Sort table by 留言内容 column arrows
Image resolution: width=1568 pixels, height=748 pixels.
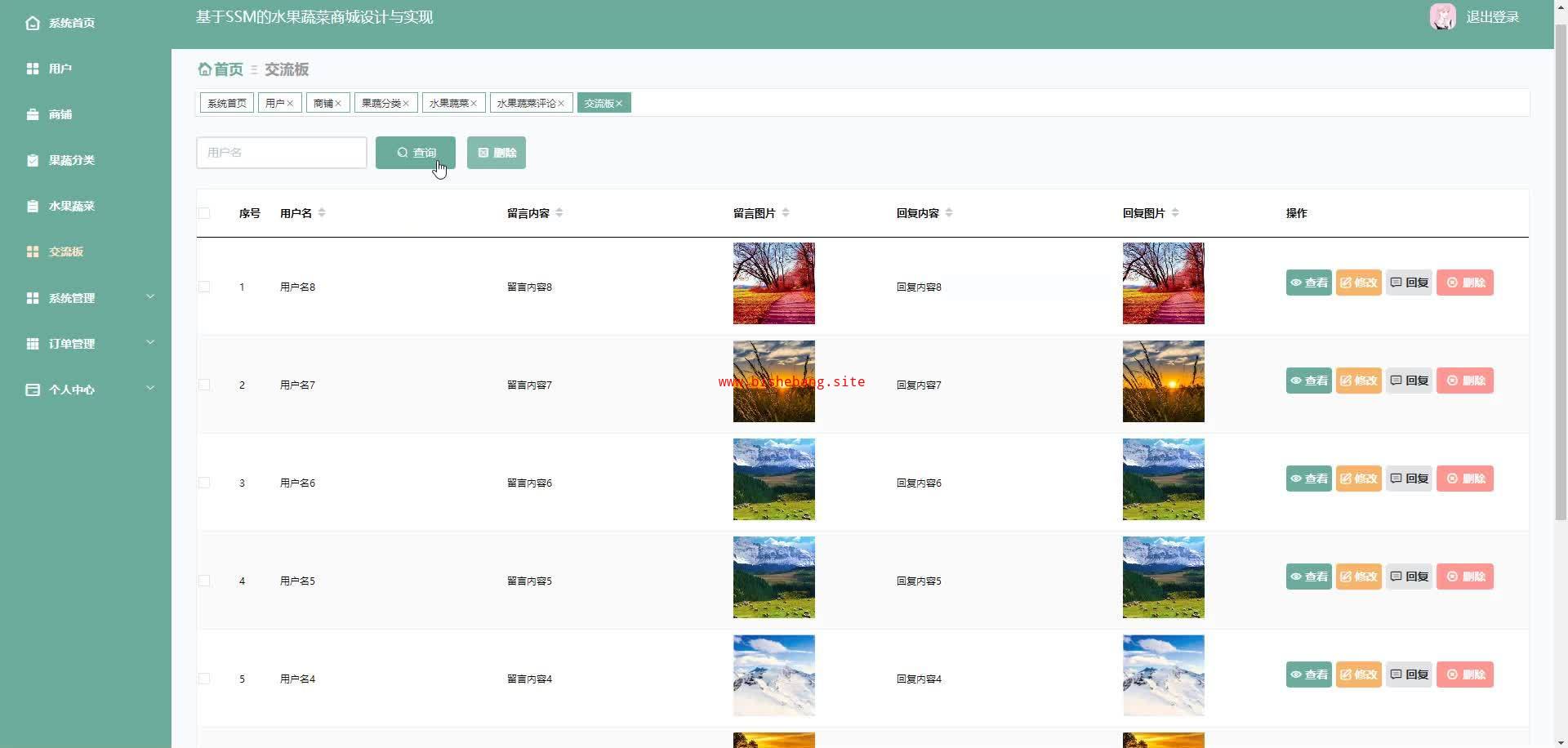[x=559, y=213]
